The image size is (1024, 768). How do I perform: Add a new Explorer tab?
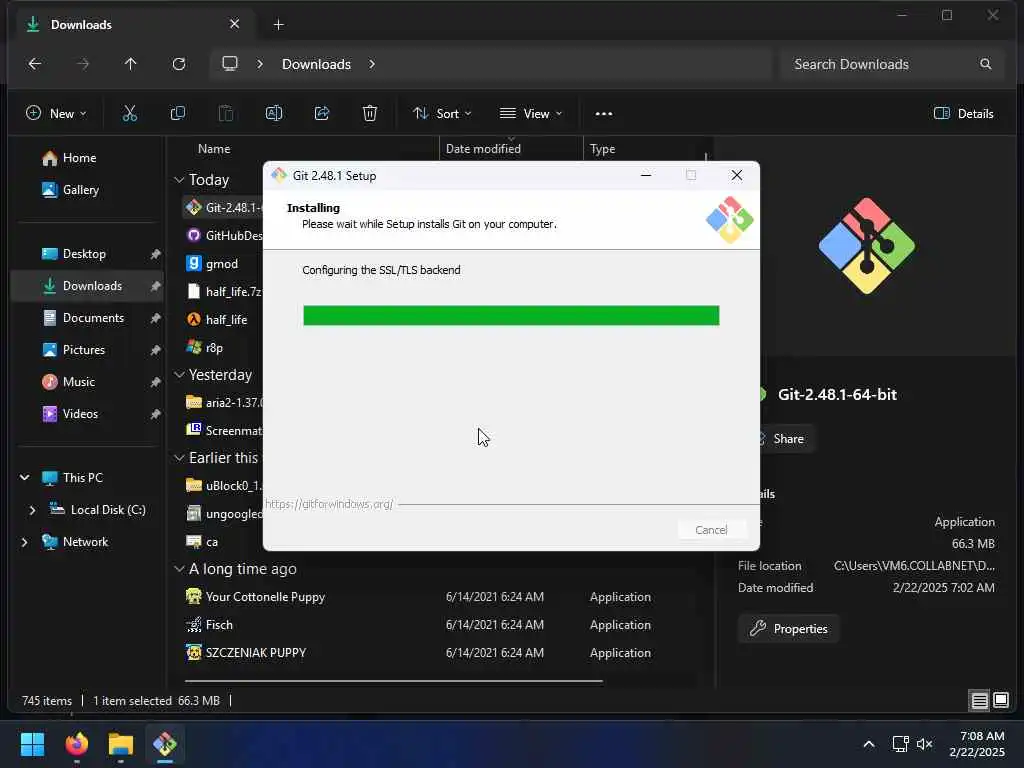(278, 25)
